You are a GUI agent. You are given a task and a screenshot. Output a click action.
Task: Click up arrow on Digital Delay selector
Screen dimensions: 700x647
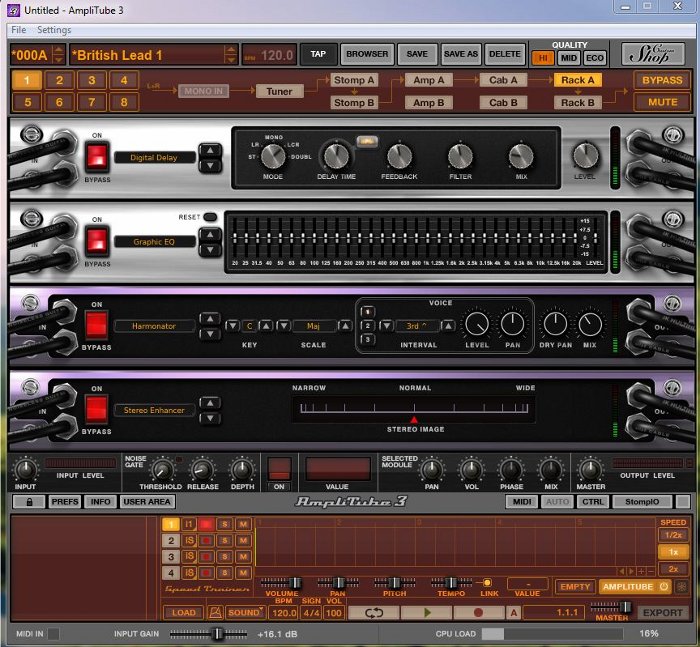tap(210, 150)
